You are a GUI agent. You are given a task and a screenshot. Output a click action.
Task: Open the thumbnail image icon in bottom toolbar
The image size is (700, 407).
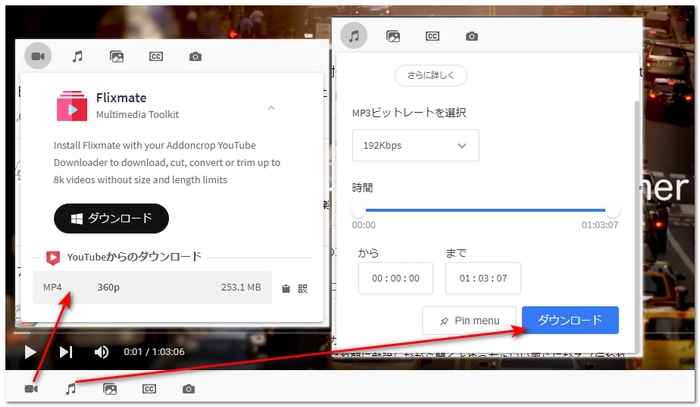110,388
